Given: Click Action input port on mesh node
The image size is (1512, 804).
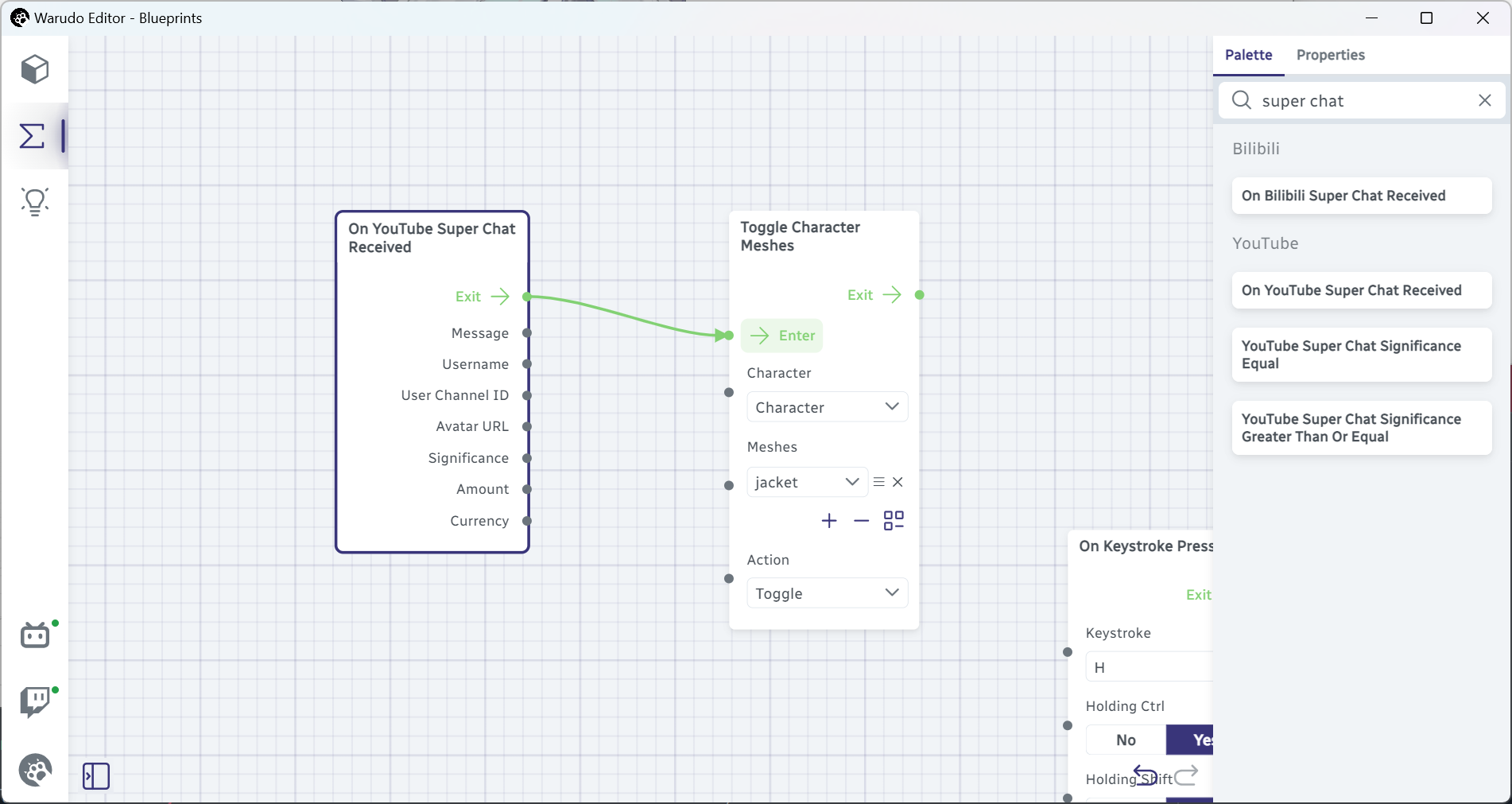Looking at the screenshot, I should (729, 578).
